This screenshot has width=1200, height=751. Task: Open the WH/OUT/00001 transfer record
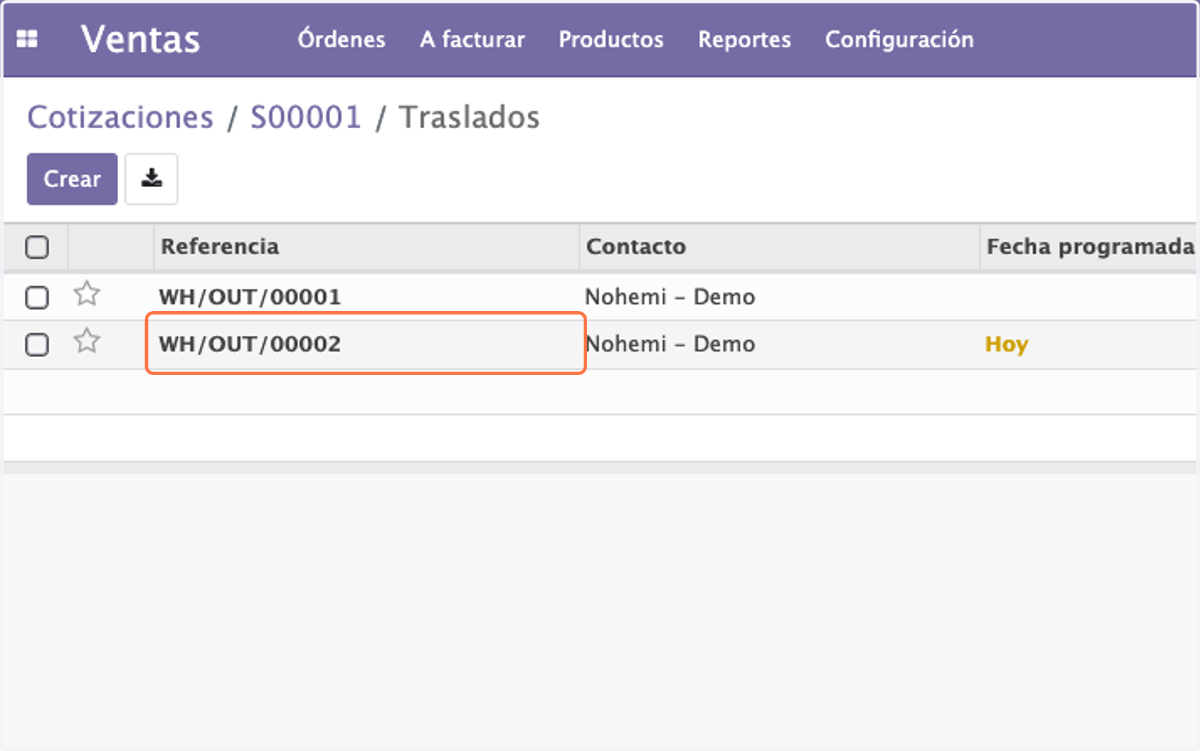(250, 297)
